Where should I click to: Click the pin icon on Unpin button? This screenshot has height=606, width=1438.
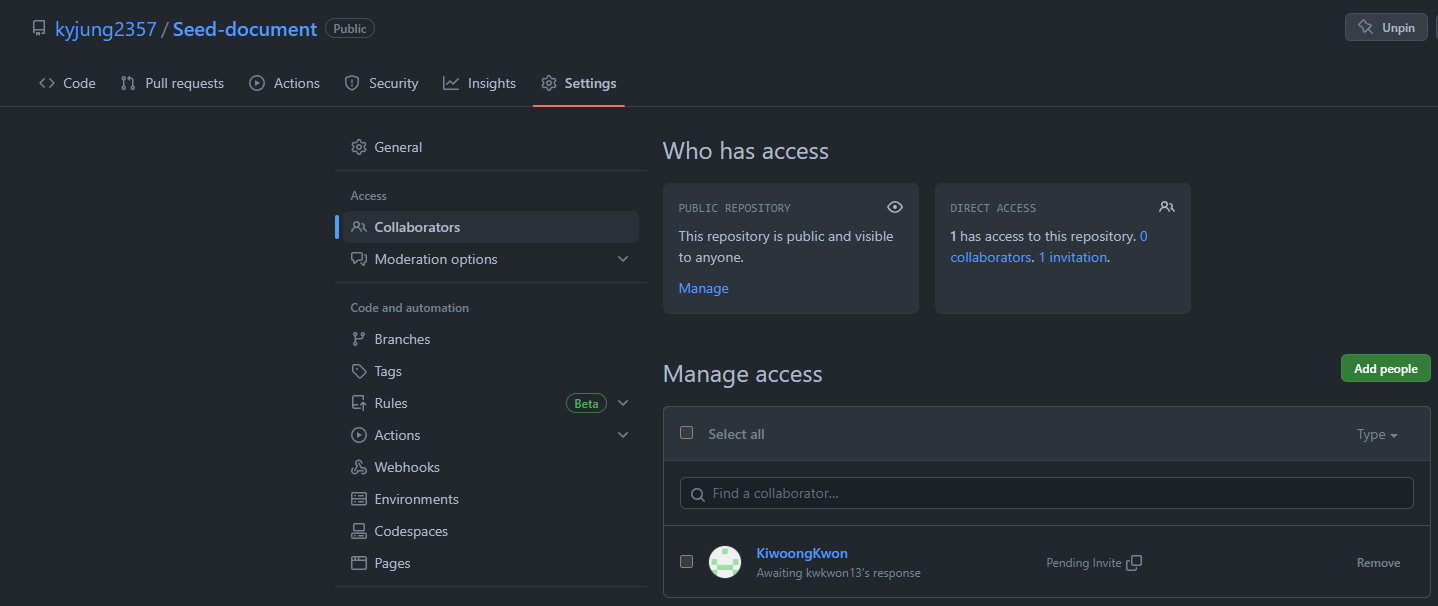[x=1366, y=27]
